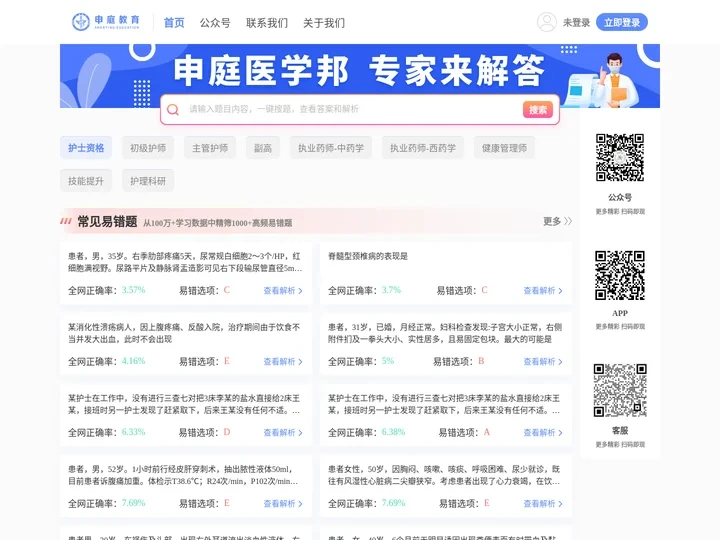Viewport: 720px width, 540px height.
Task: Click the 常见易错题 heading
Action: tap(107, 222)
